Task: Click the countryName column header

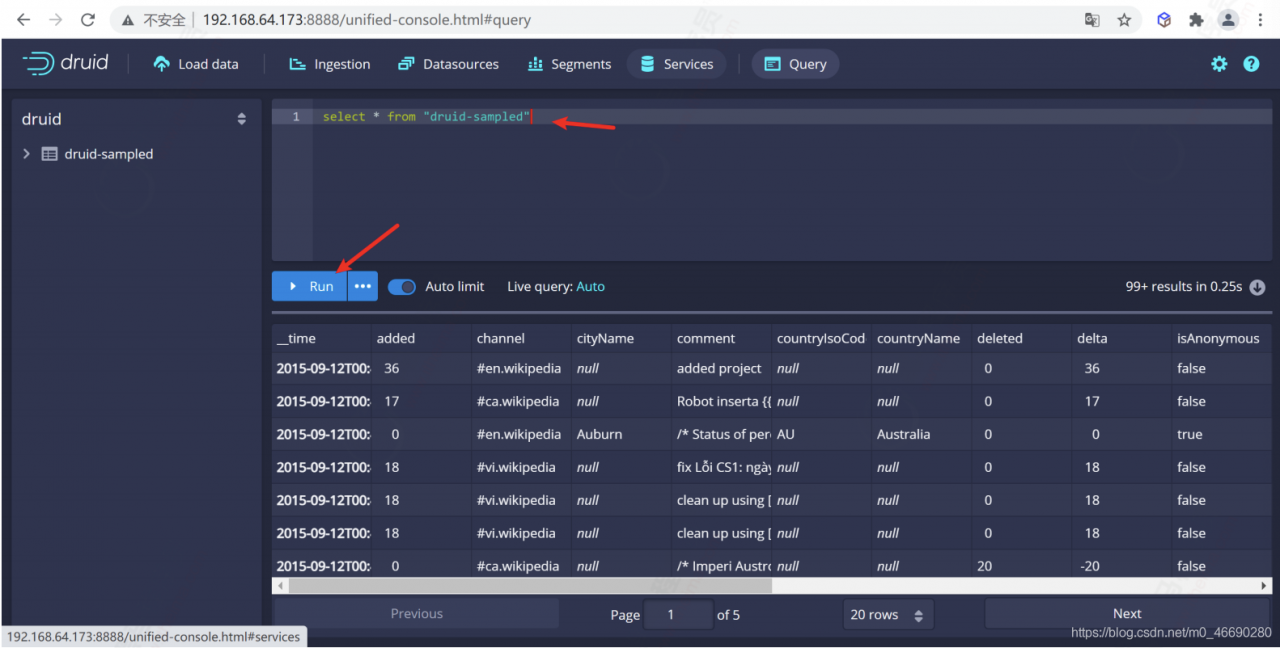Action: point(921,338)
